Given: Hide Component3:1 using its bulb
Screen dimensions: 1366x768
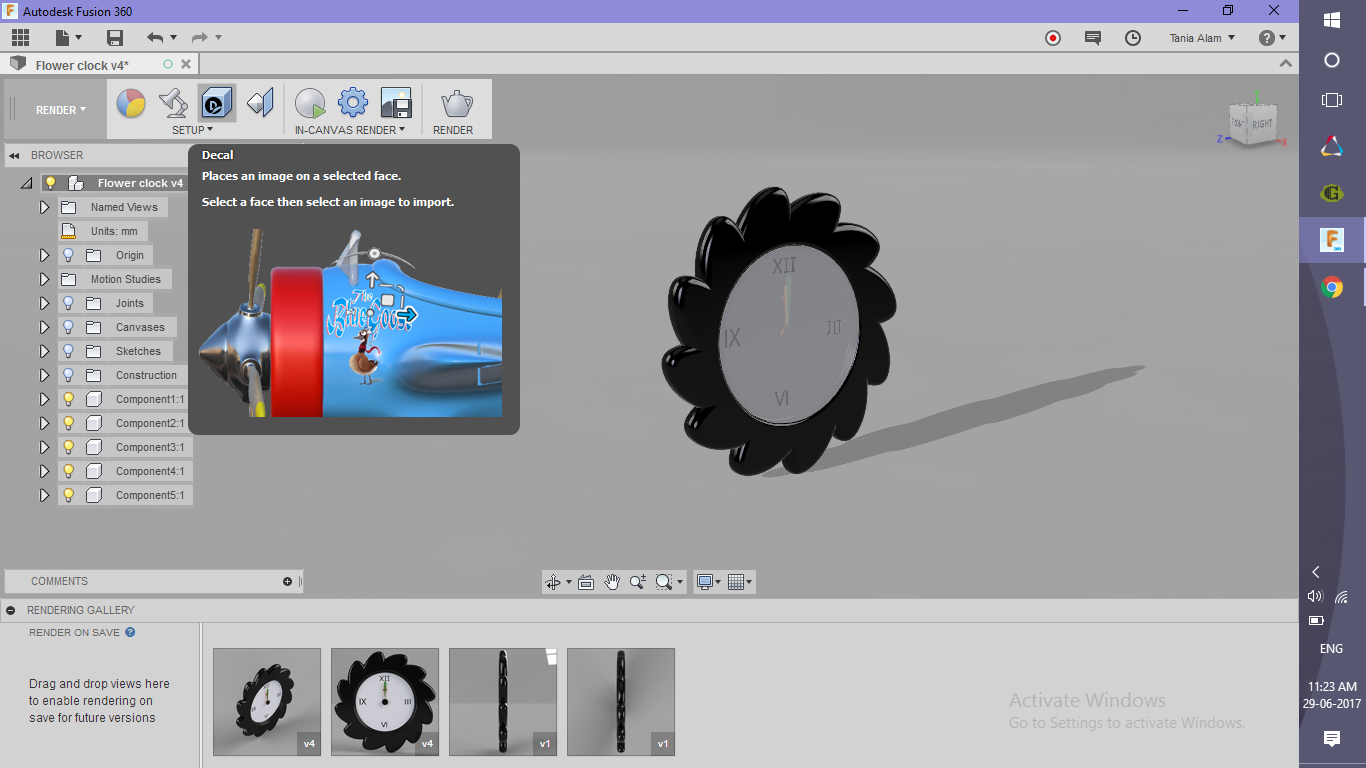Looking at the screenshot, I should [68, 447].
